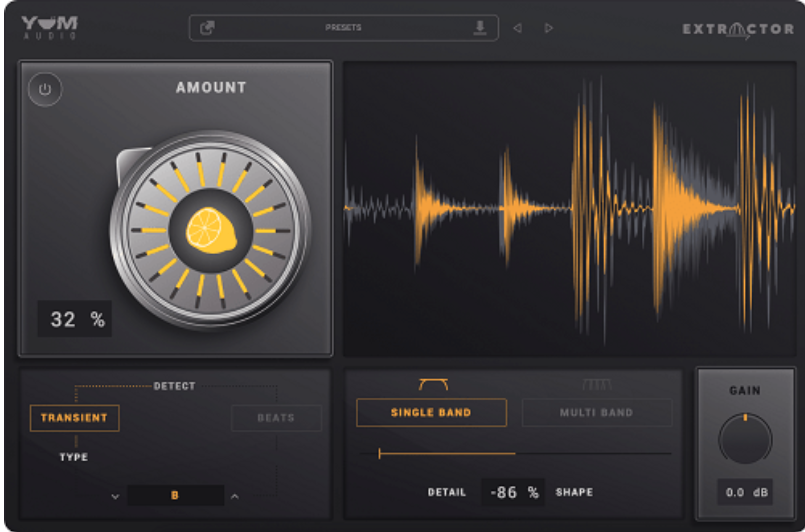Image resolution: width=805 pixels, height=532 pixels.
Task: Select Transient detect mode
Action: point(74,418)
